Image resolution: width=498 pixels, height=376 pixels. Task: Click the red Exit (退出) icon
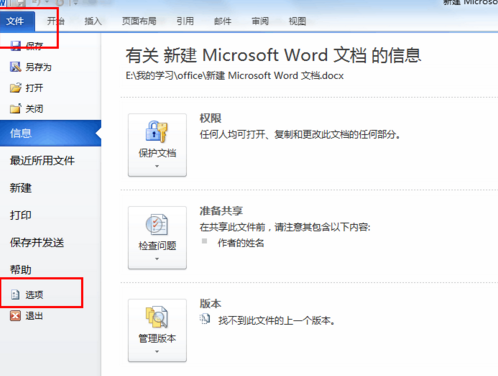point(15,316)
